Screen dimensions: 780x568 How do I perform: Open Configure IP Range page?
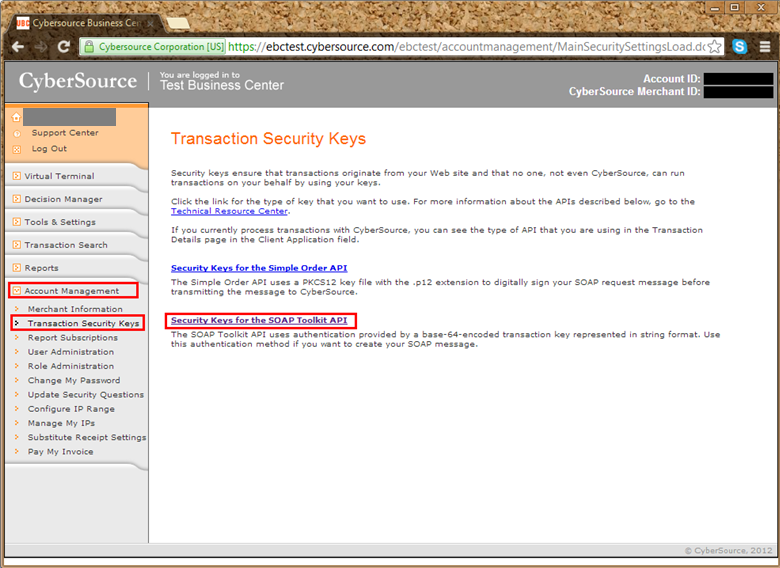[x=71, y=409]
